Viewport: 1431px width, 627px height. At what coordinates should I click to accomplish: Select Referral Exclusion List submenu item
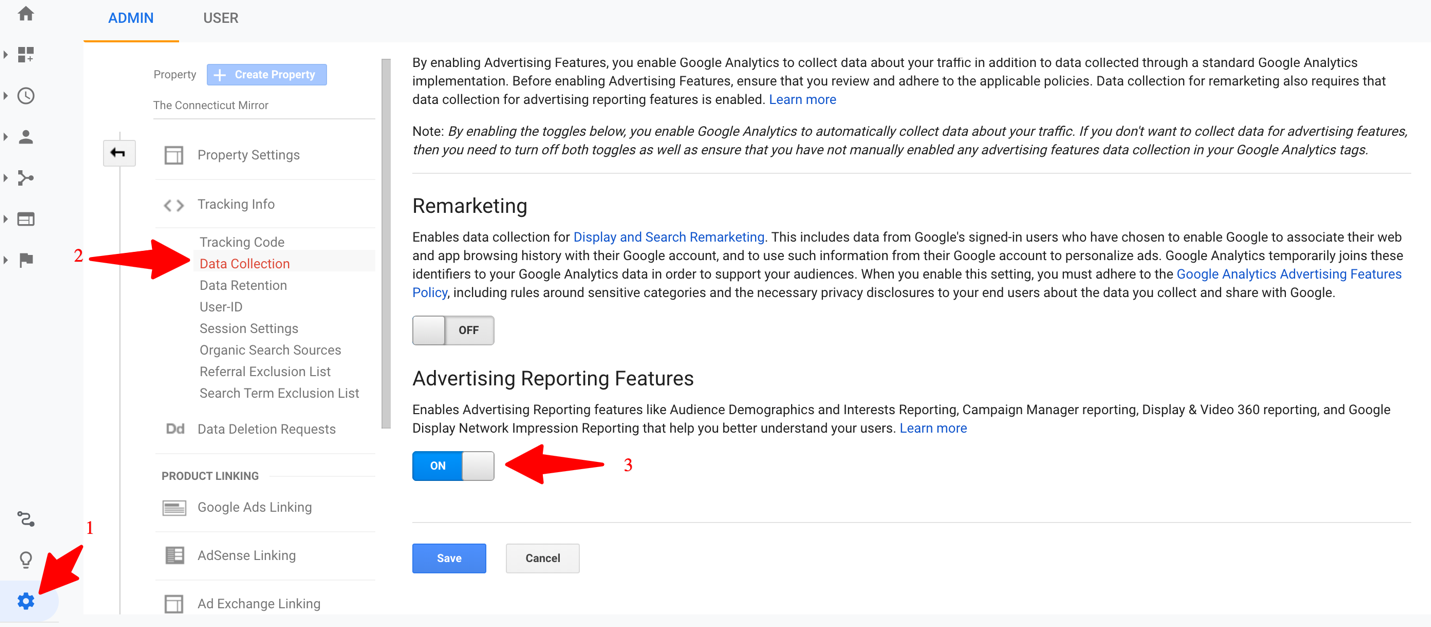tap(265, 371)
